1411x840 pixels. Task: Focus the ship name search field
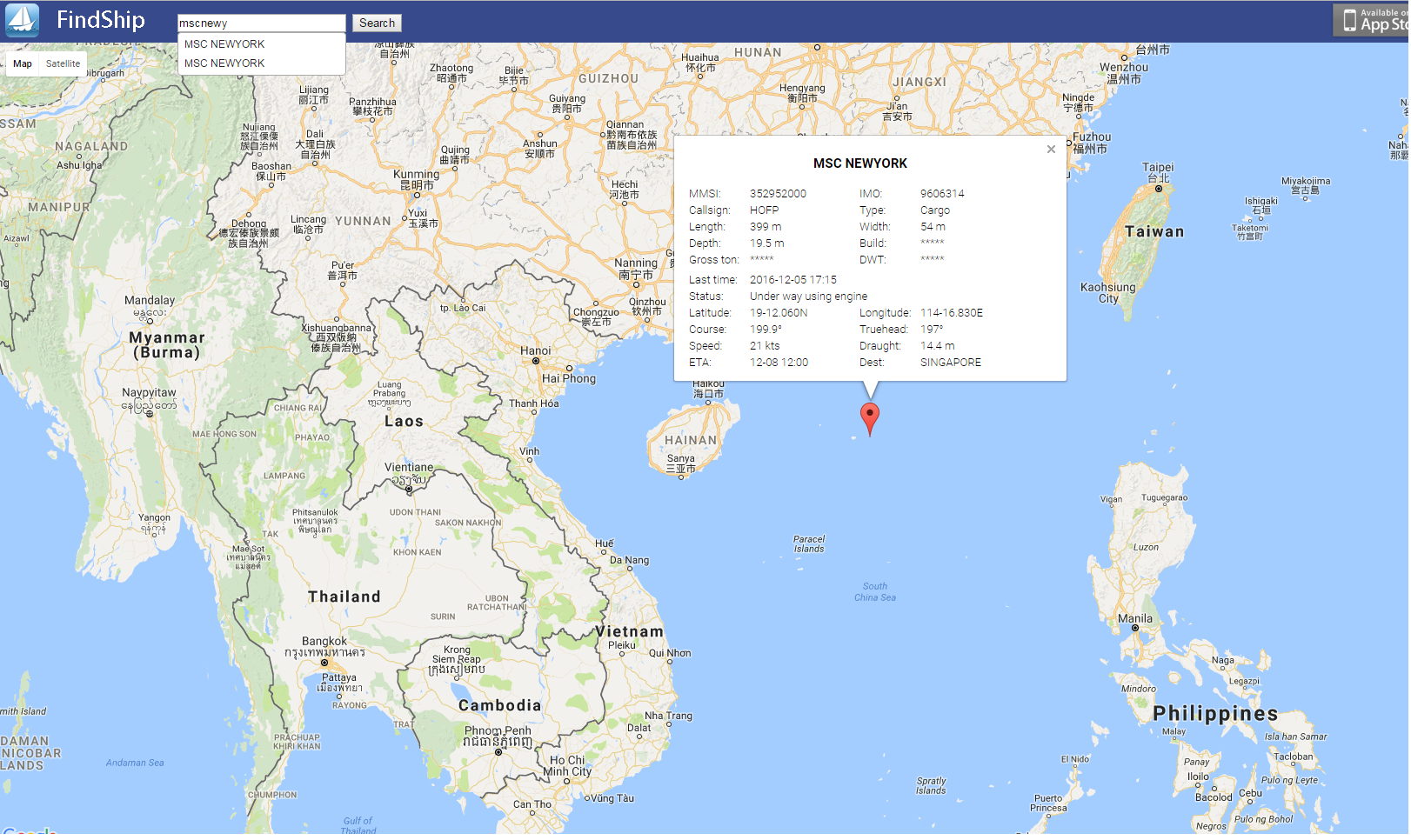(261, 23)
